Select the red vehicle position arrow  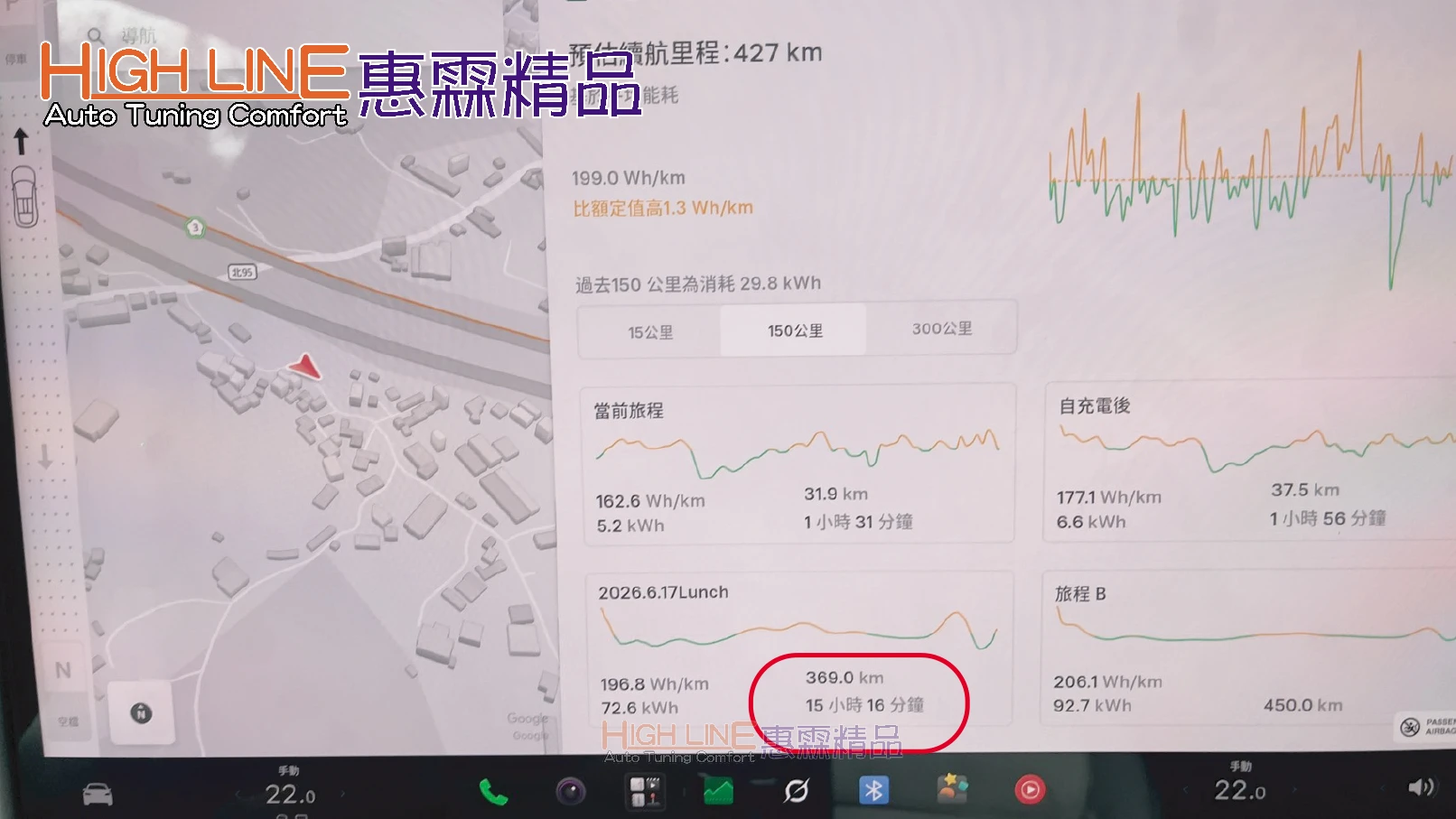click(305, 366)
